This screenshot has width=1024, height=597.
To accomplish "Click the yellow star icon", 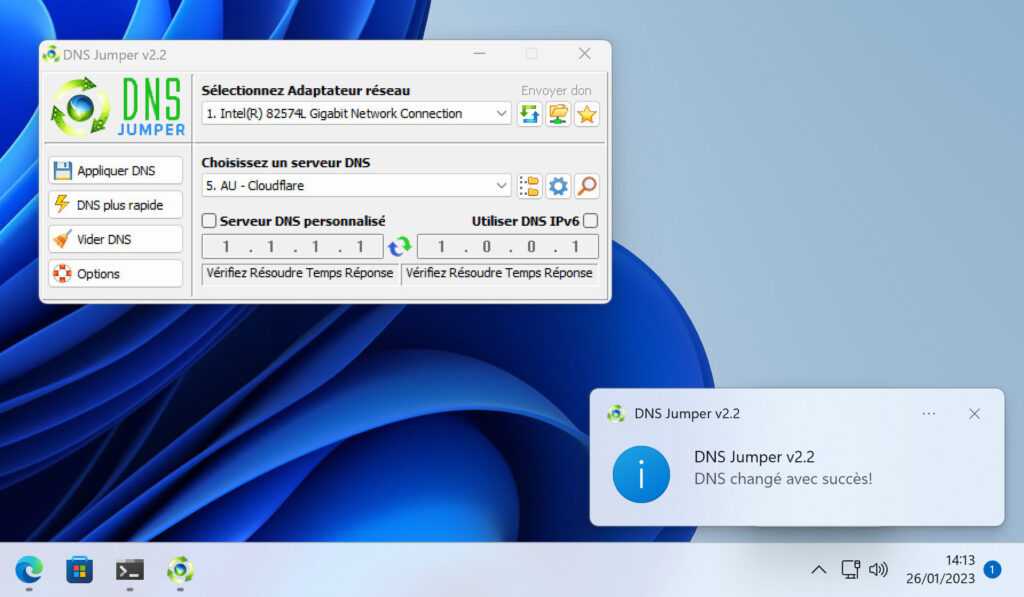I will coord(586,114).
